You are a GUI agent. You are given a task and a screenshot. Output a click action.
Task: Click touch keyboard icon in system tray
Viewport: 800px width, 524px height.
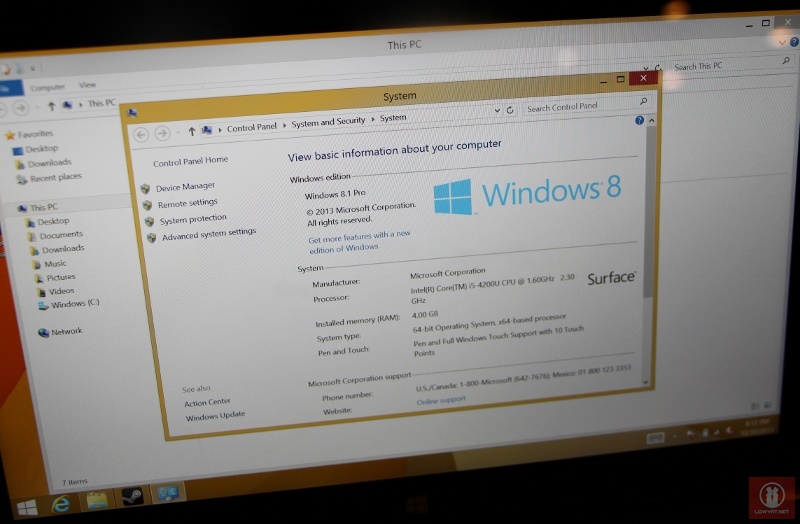point(656,438)
